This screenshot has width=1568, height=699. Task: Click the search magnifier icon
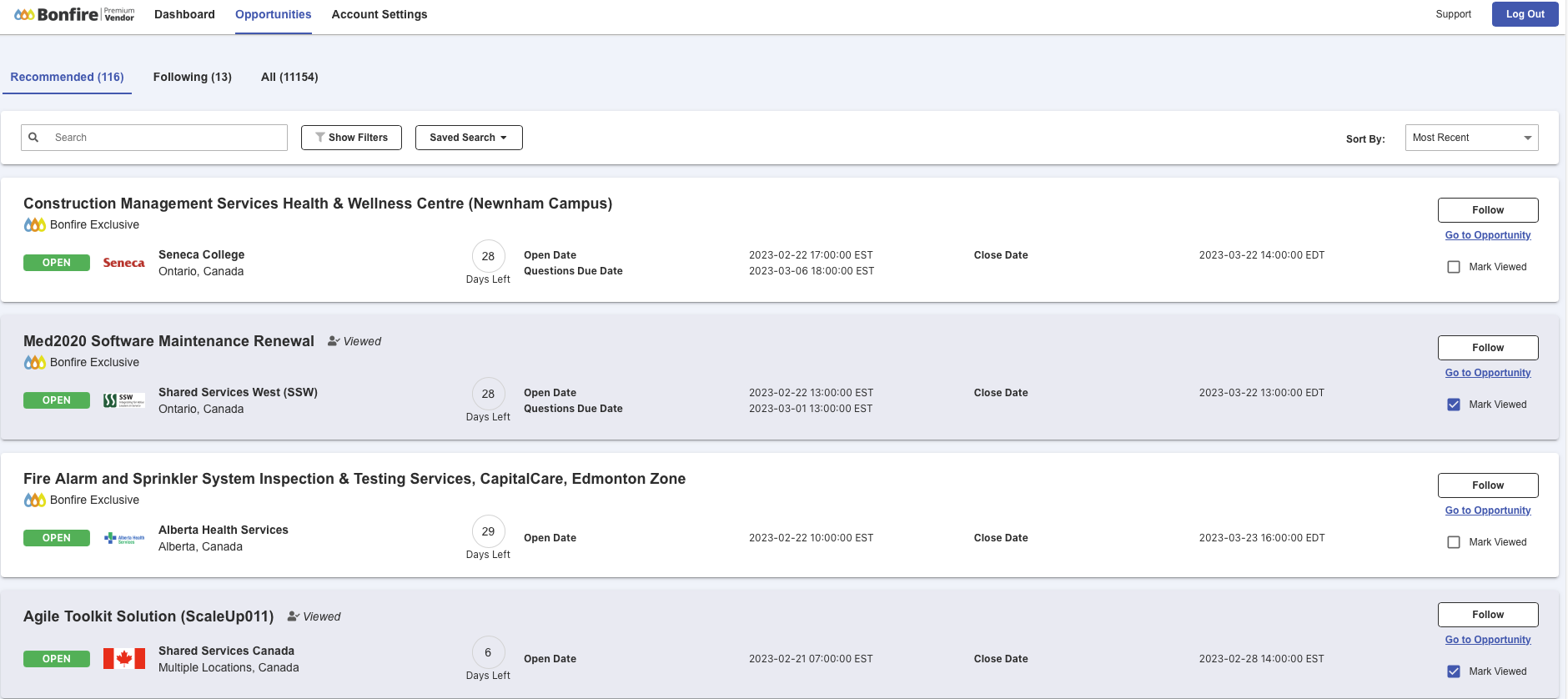(x=33, y=138)
